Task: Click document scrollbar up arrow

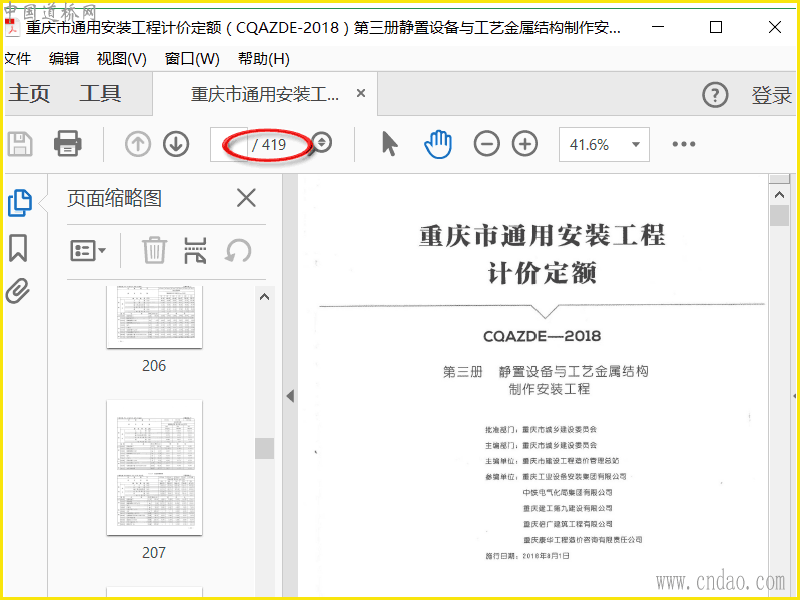Action: (x=779, y=194)
